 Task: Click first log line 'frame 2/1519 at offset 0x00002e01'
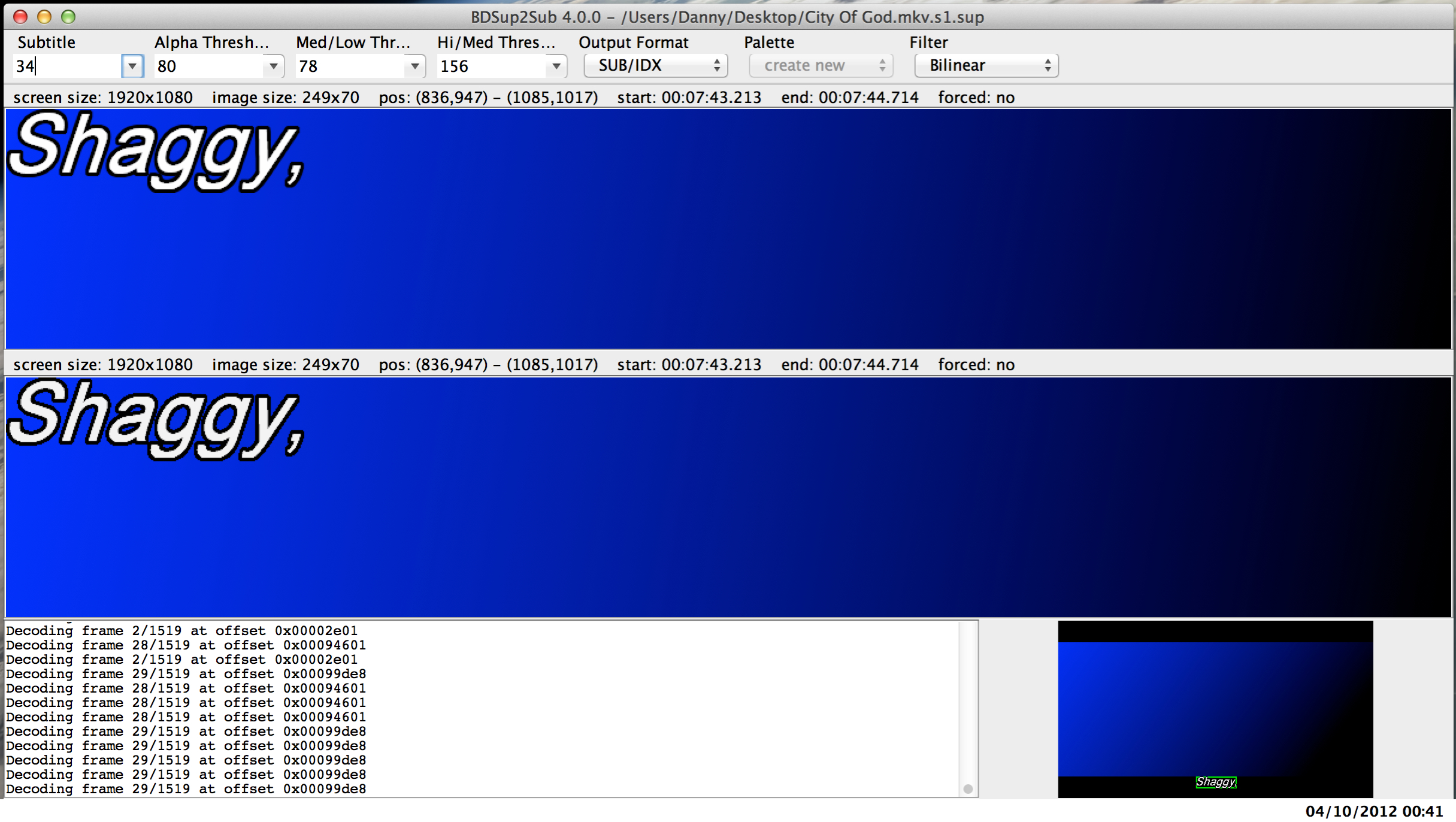182,631
